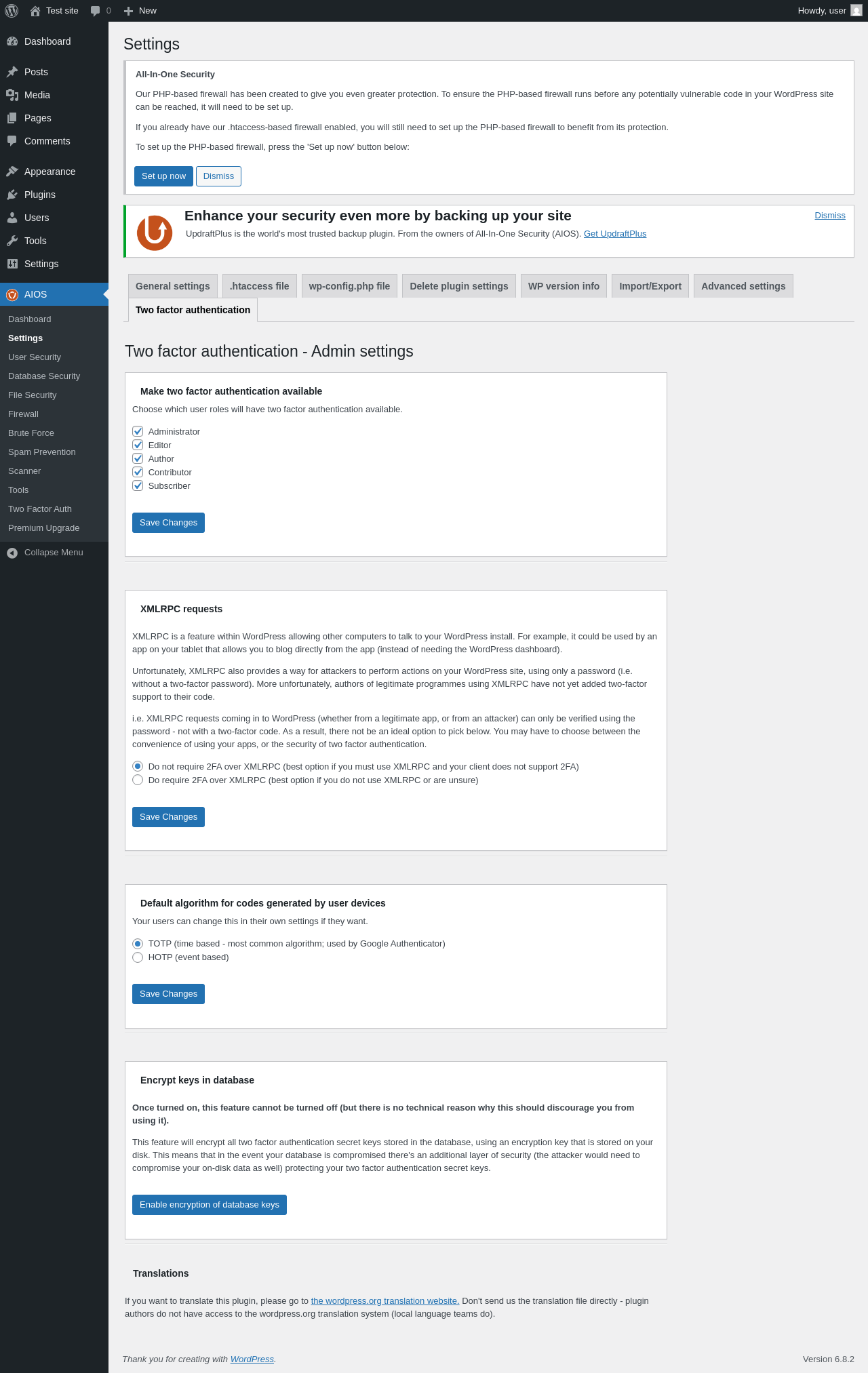Open Two Factor Auth submenu item
Viewport: 868px width, 1373px height.
(54, 509)
